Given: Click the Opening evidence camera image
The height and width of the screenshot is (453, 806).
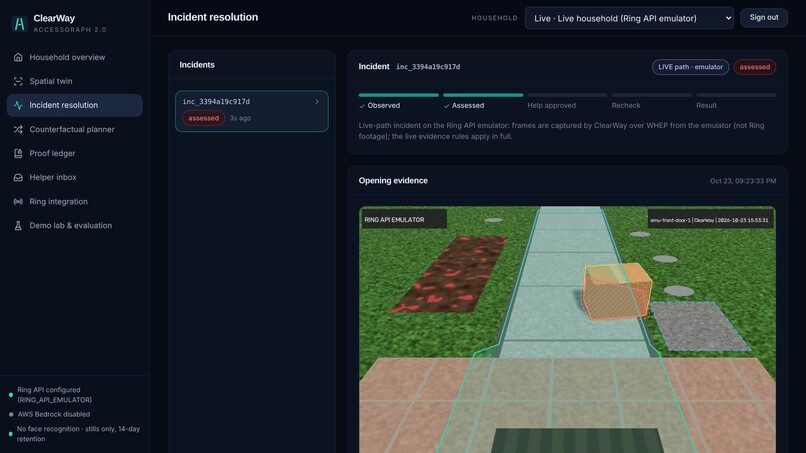Looking at the screenshot, I should point(567,330).
